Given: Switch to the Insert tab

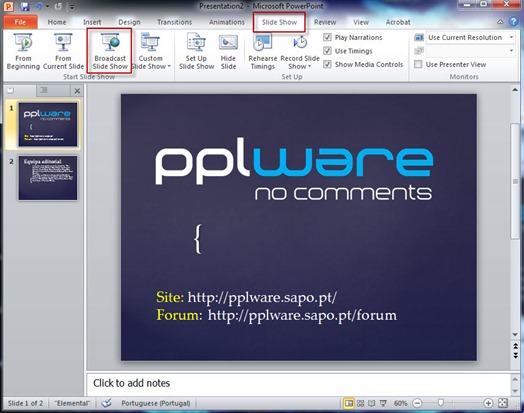Looking at the screenshot, I should coord(92,22).
